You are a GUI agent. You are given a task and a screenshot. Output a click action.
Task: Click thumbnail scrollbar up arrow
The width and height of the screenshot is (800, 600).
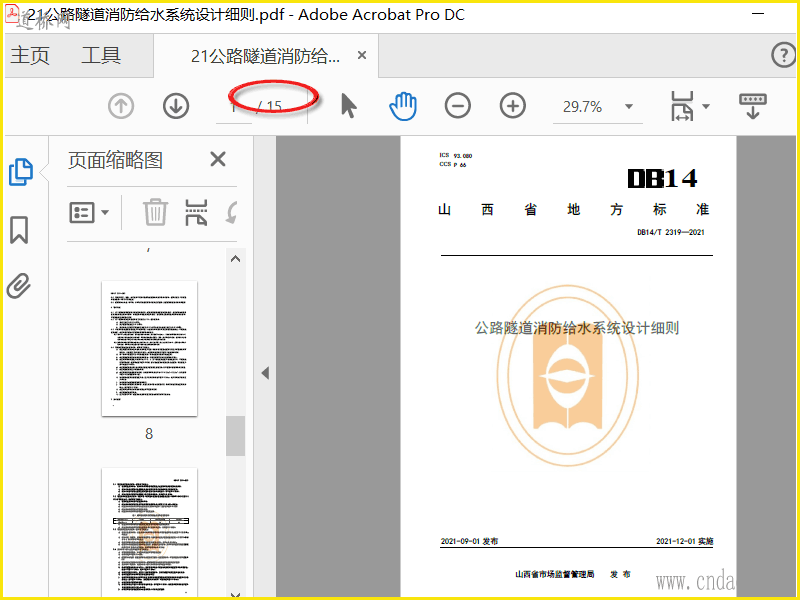pyautogui.click(x=235, y=259)
